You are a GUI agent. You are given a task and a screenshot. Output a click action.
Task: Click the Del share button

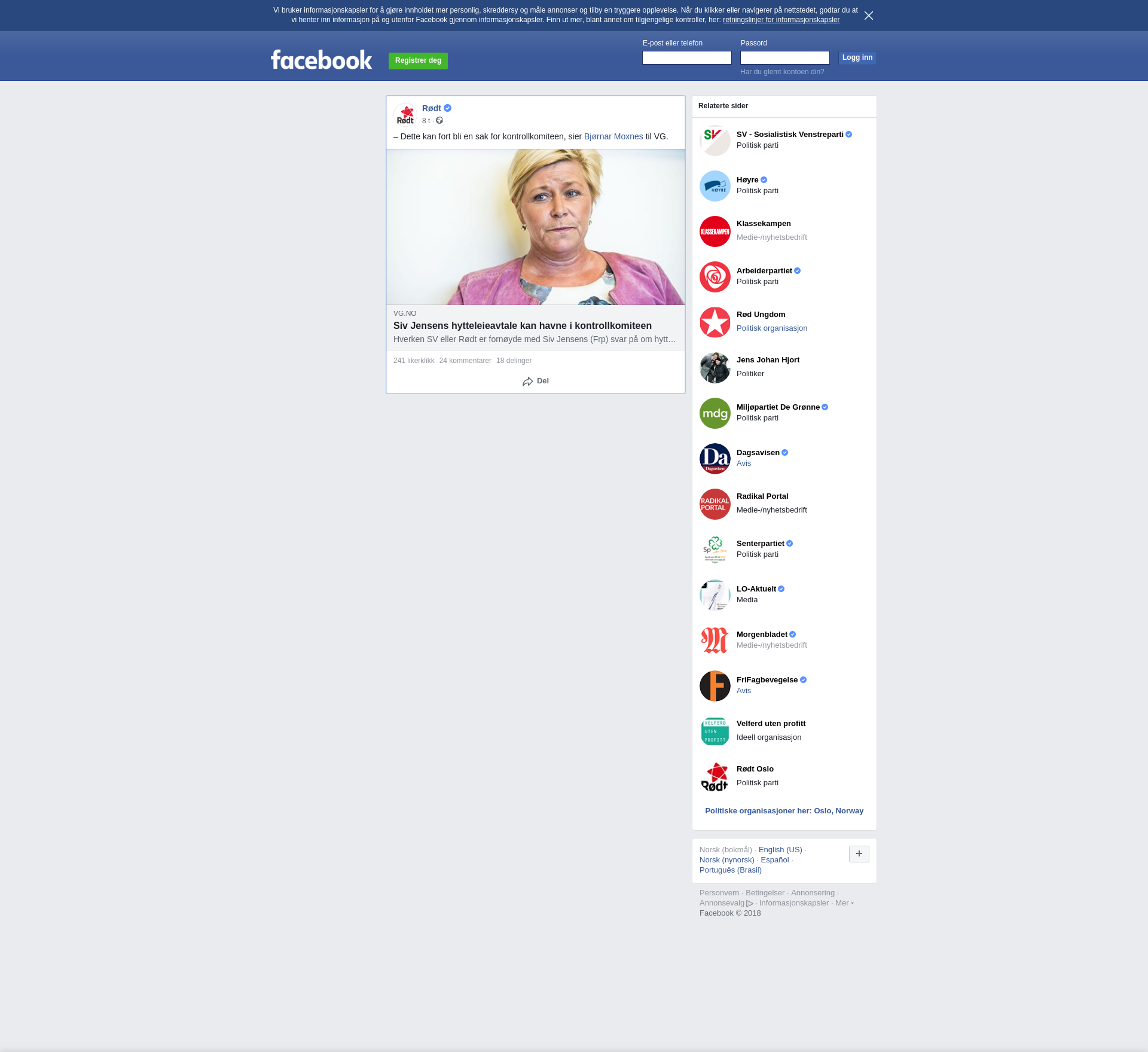coord(536,381)
